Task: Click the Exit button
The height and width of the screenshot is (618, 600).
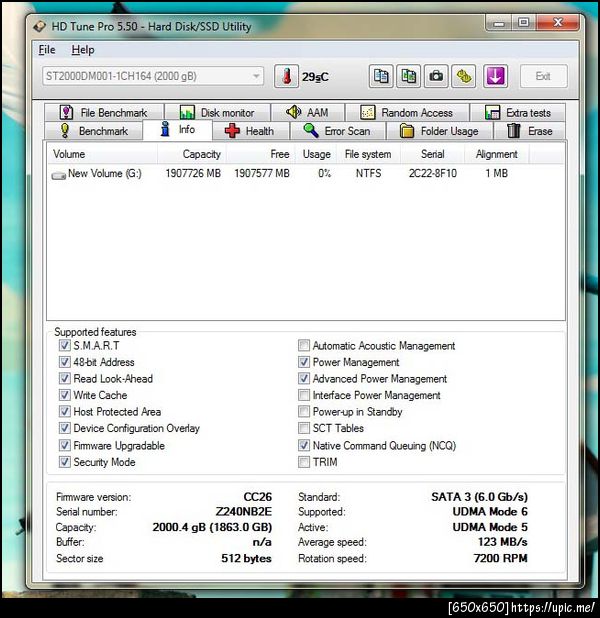Action: [x=544, y=76]
